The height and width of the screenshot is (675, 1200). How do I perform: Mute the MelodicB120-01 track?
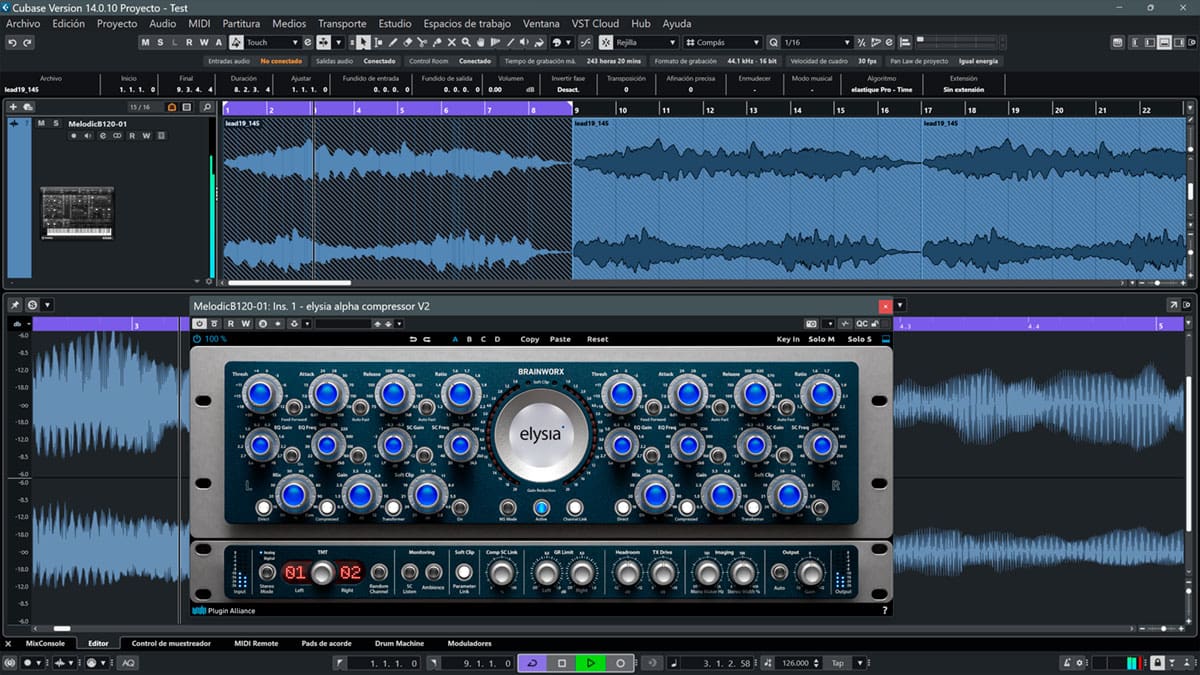42,123
